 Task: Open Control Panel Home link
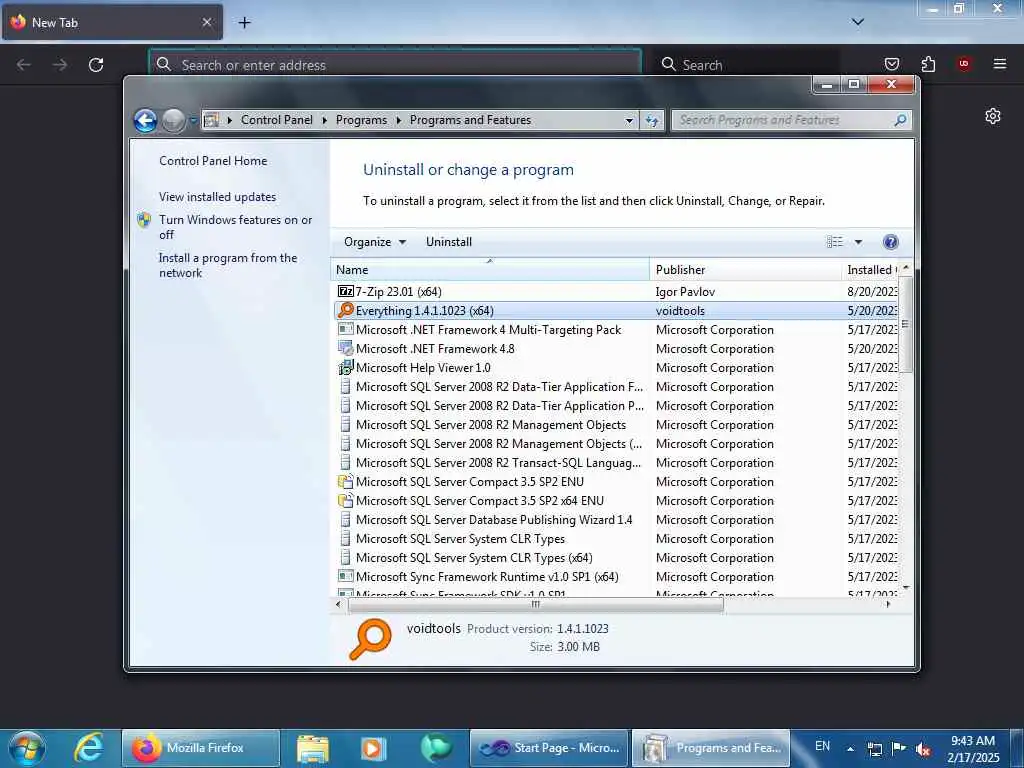213,161
